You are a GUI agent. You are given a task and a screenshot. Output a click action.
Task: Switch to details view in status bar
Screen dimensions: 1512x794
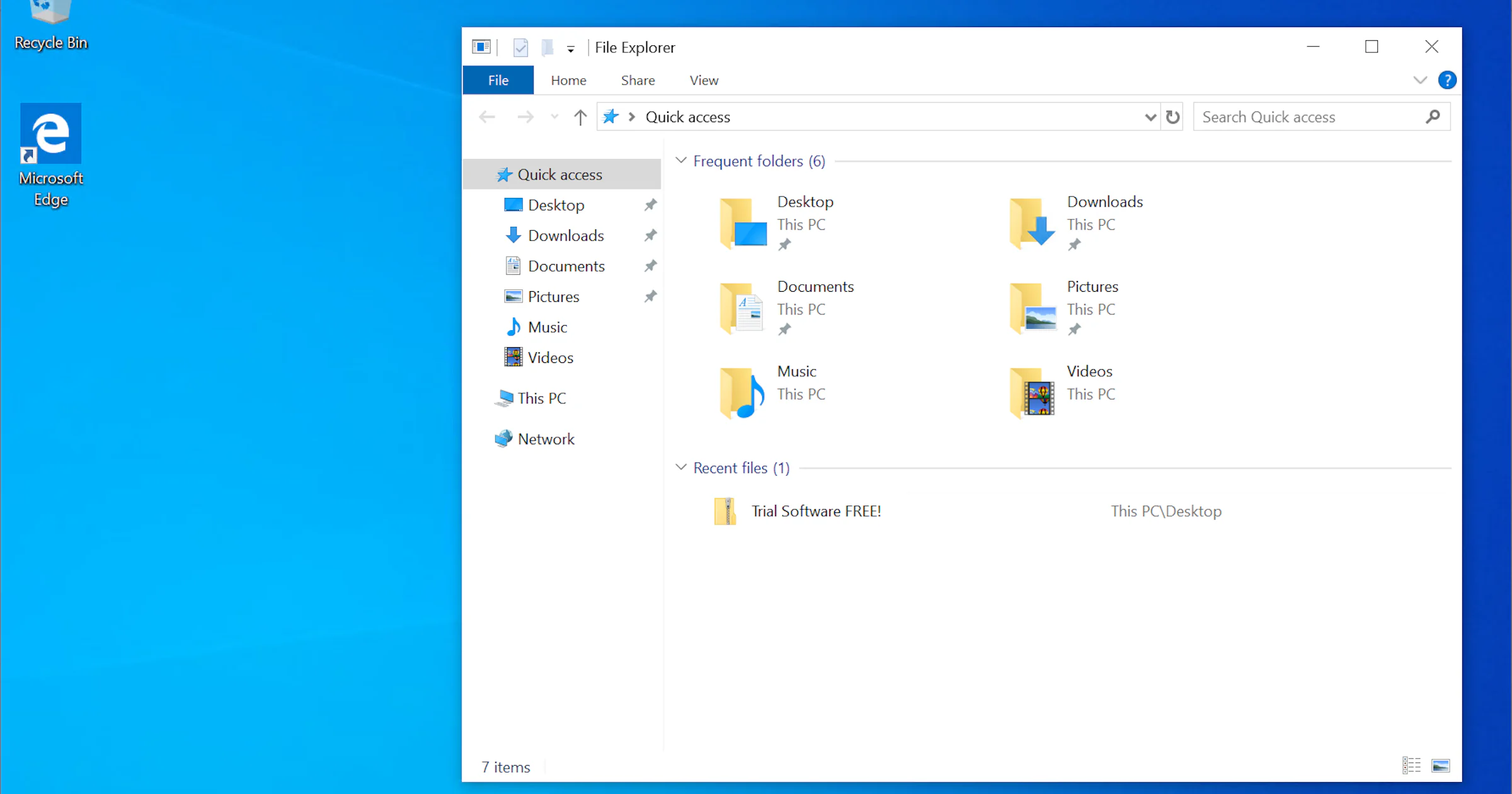tap(1411, 765)
